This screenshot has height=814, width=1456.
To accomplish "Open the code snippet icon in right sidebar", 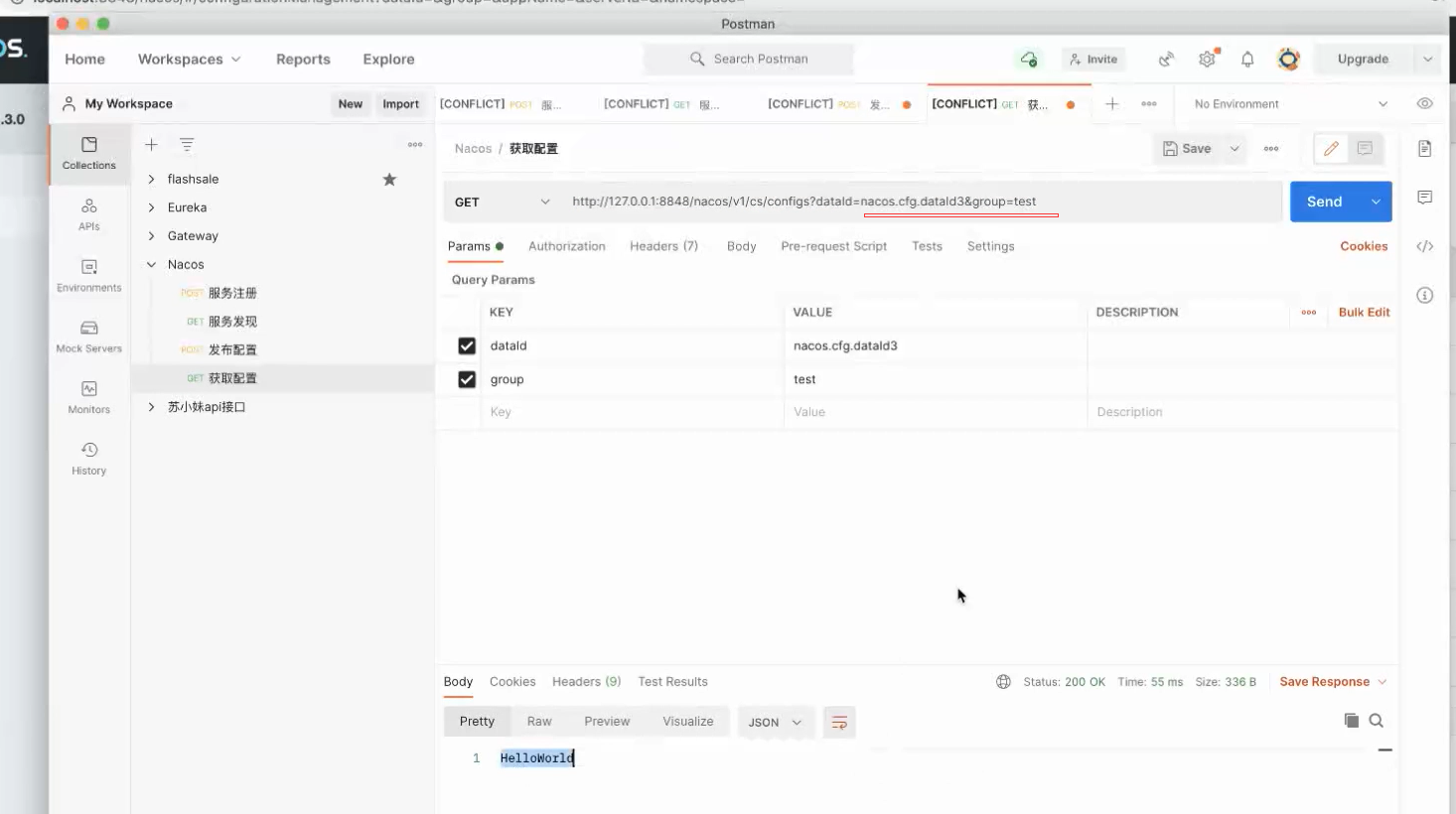I will coord(1425,246).
